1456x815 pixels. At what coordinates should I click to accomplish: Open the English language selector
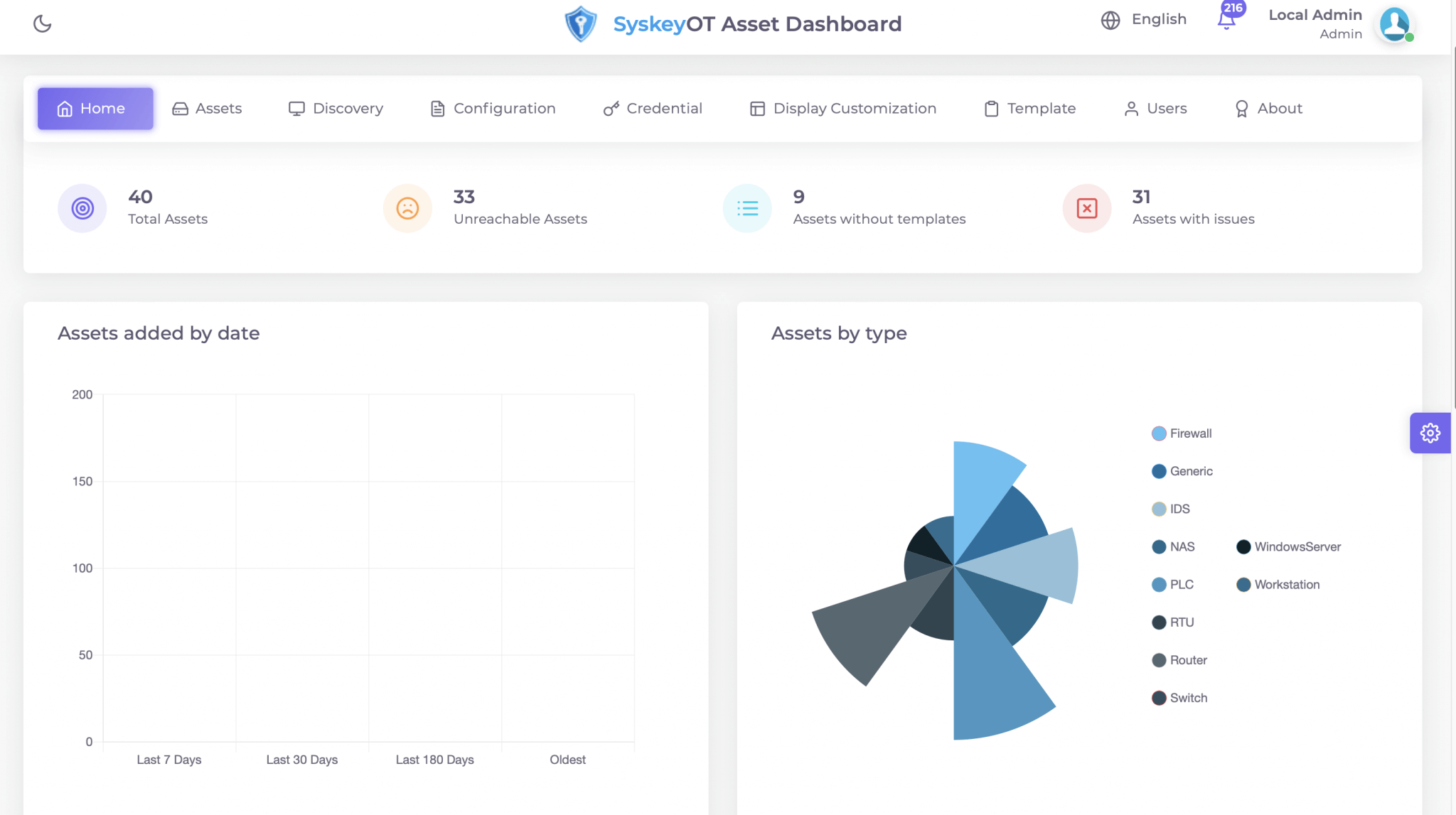[x=1143, y=19]
